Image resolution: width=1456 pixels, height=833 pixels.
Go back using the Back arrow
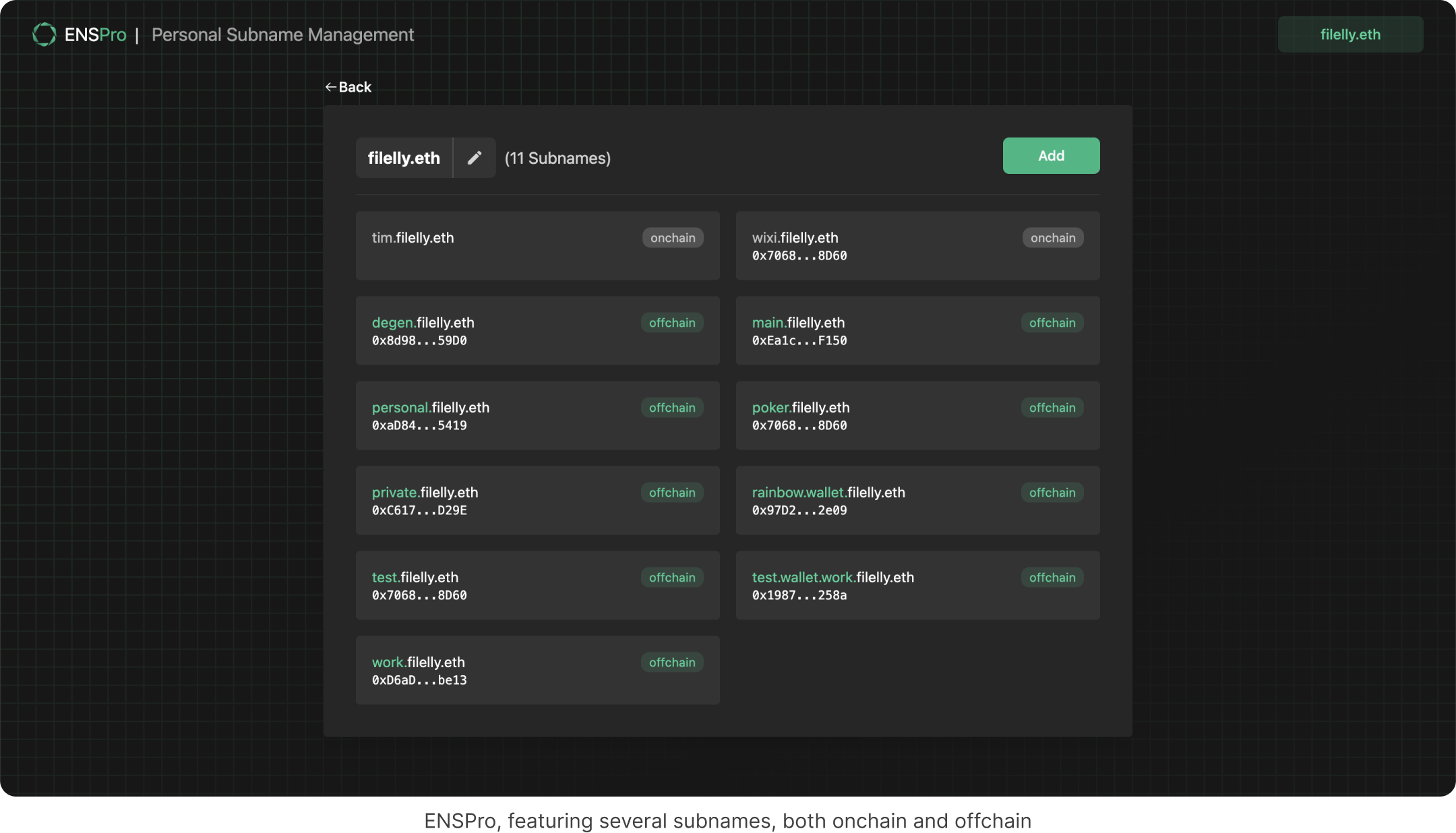pos(348,87)
